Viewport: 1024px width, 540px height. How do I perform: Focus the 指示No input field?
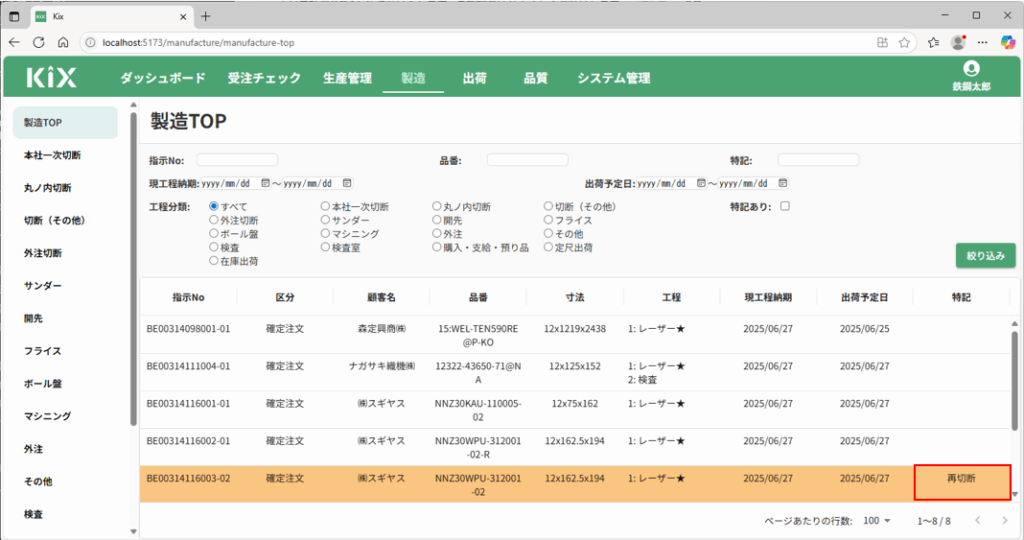[x=237, y=160]
